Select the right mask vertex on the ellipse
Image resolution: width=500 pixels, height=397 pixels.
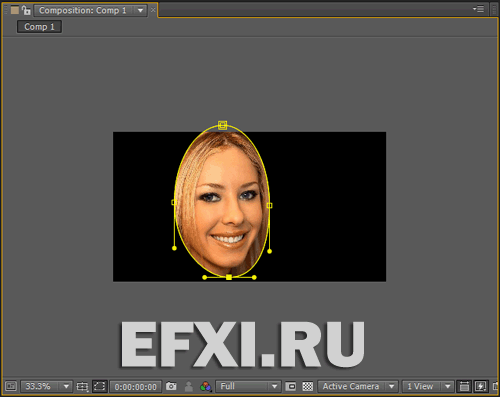270,206
